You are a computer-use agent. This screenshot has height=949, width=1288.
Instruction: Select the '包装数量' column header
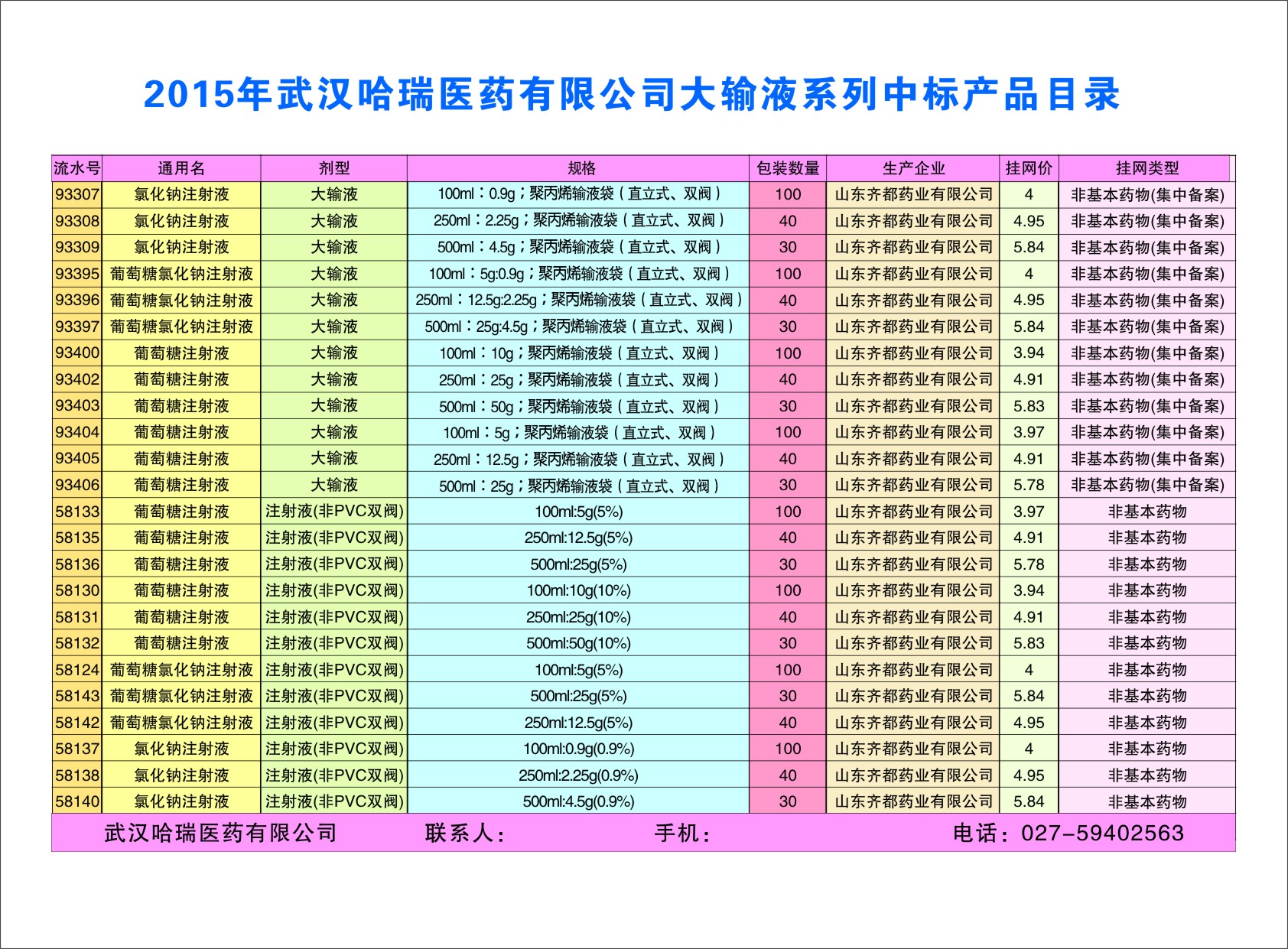788,168
